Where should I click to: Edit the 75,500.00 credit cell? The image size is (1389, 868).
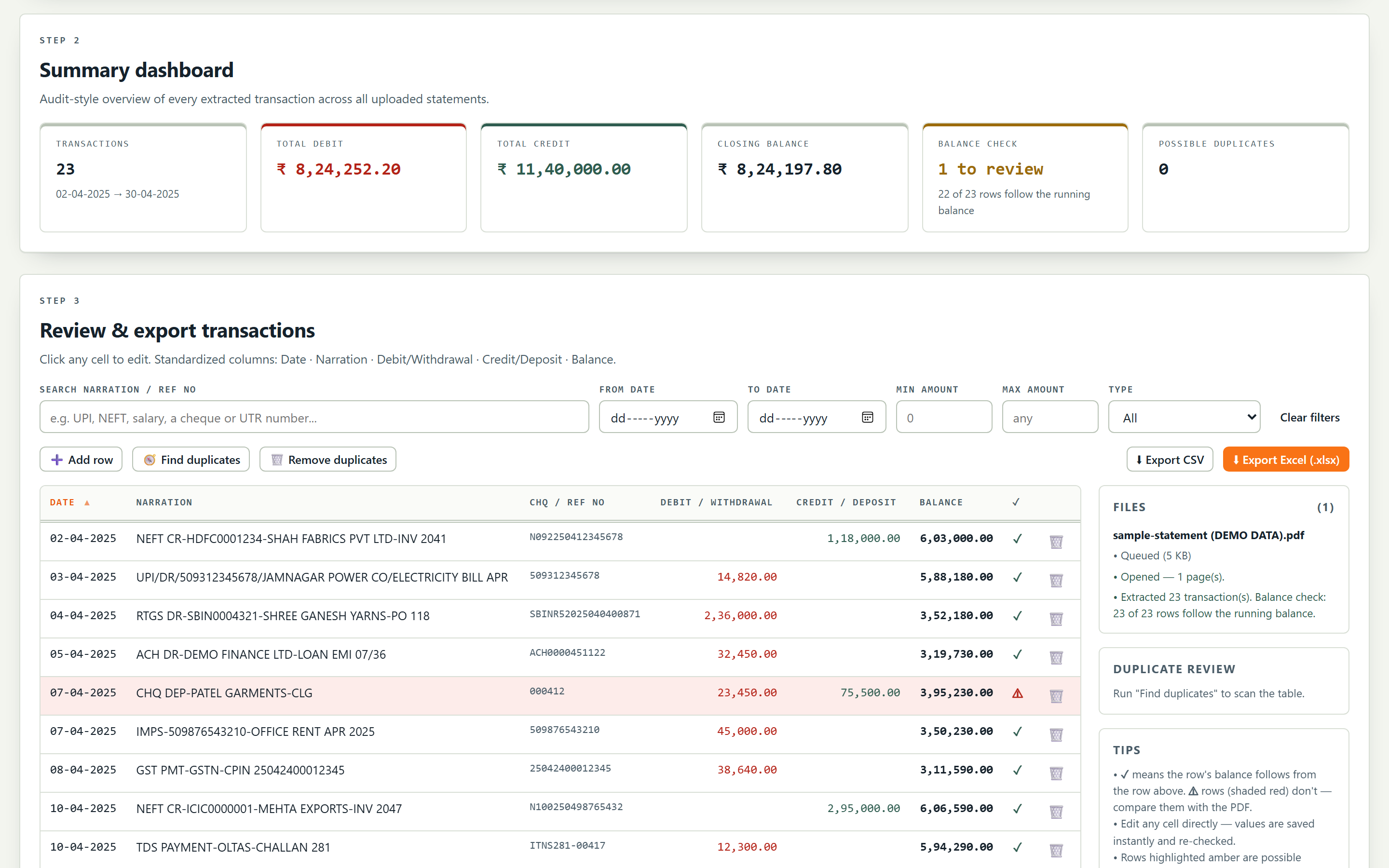coord(870,693)
